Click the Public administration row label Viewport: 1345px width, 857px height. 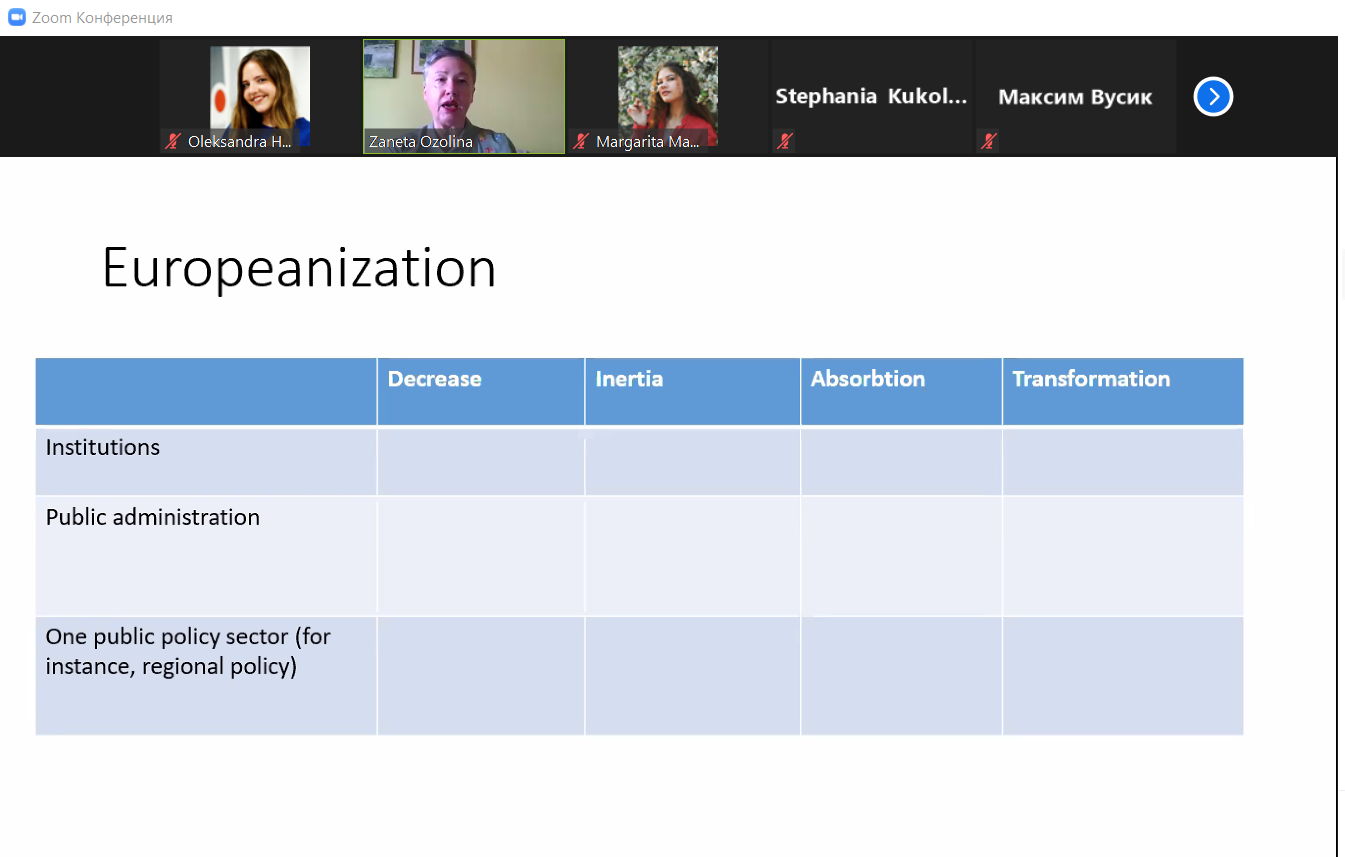coord(153,517)
